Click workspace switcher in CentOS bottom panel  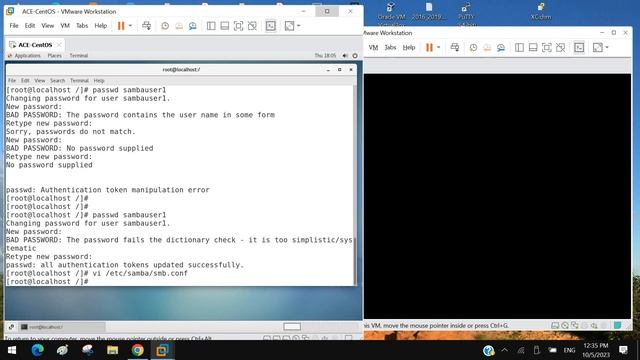click(292, 327)
